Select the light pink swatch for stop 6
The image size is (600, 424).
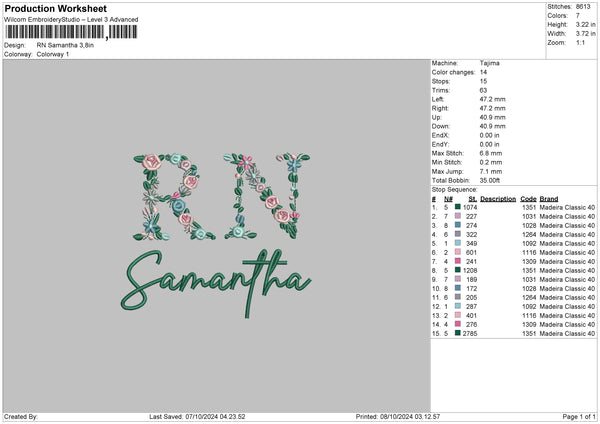[458, 252]
